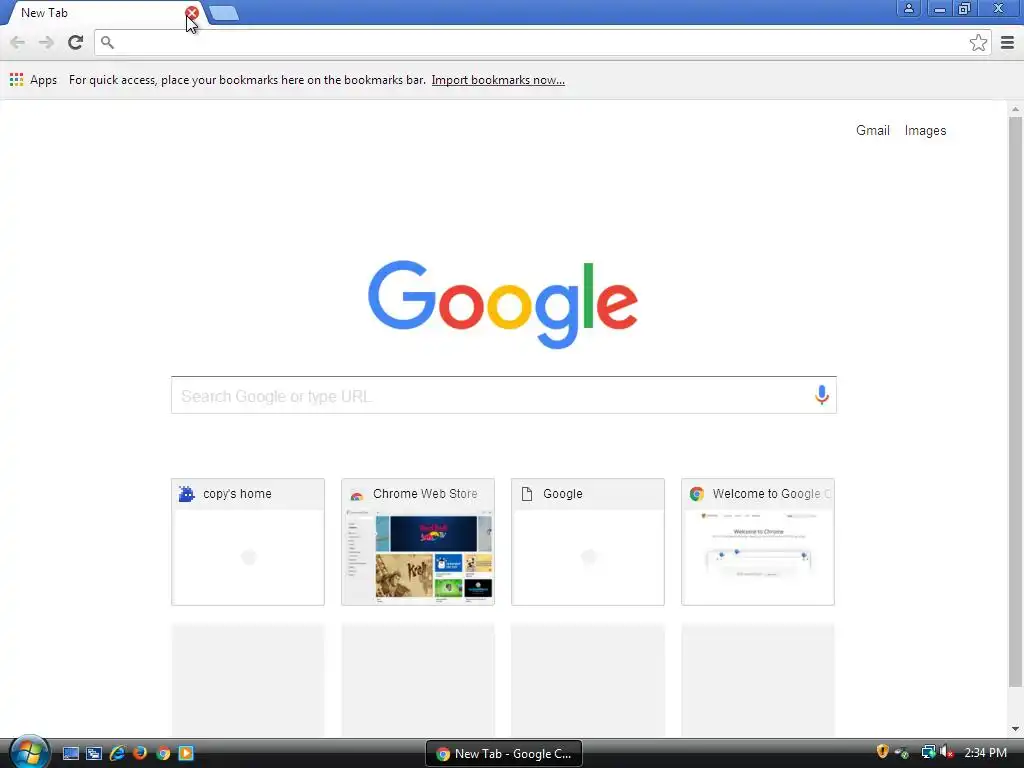1024x768 pixels.
Task: Click the scrollbar up arrow
Action: pyautogui.click(x=1015, y=109)
